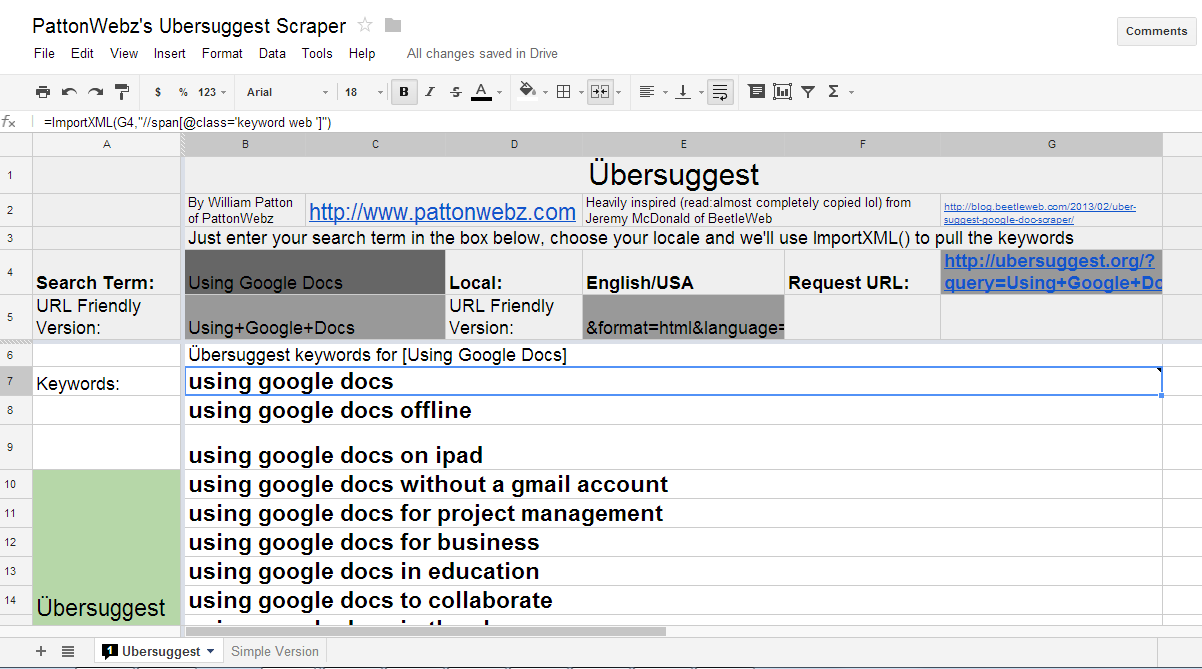Toggle wrap text option
Viewport: 1202px width, 669px height.
720,92
